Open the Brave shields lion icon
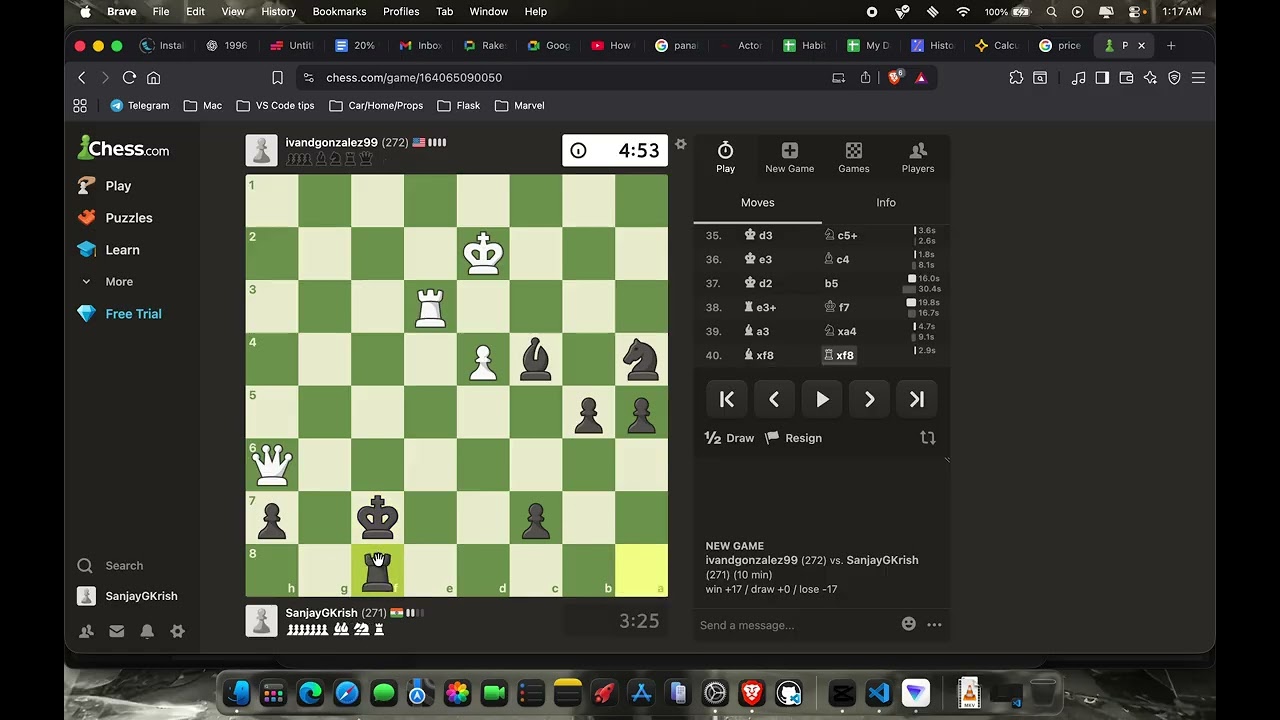 [895, 77]
